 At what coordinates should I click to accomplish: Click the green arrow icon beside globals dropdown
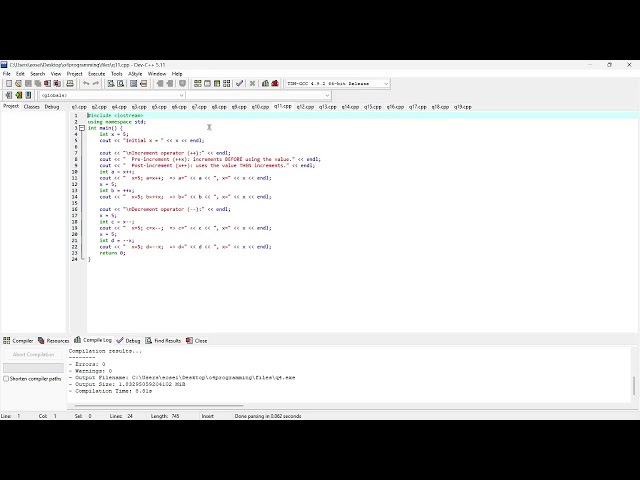pos(18,95)
